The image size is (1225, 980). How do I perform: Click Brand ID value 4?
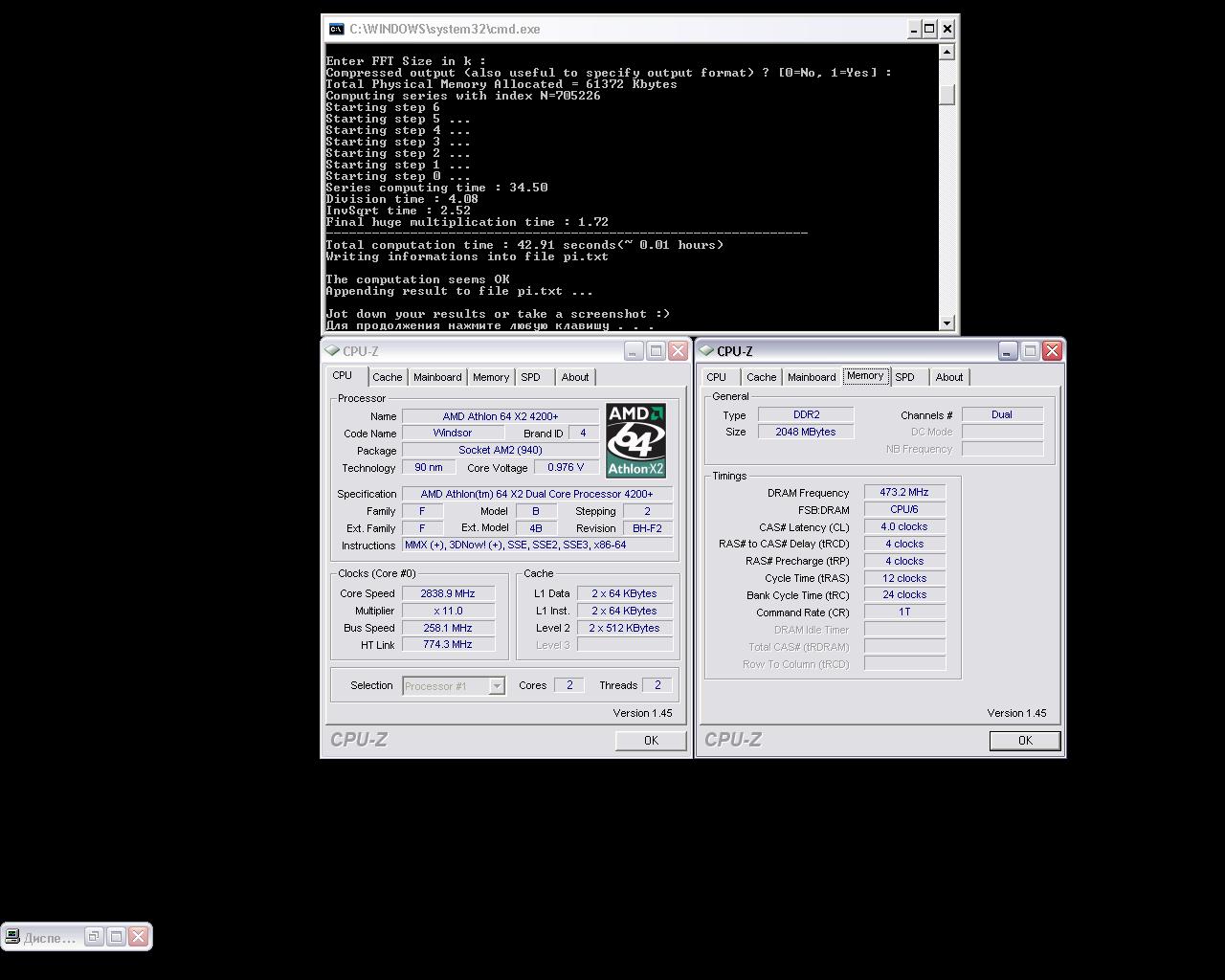pos(583,433)
